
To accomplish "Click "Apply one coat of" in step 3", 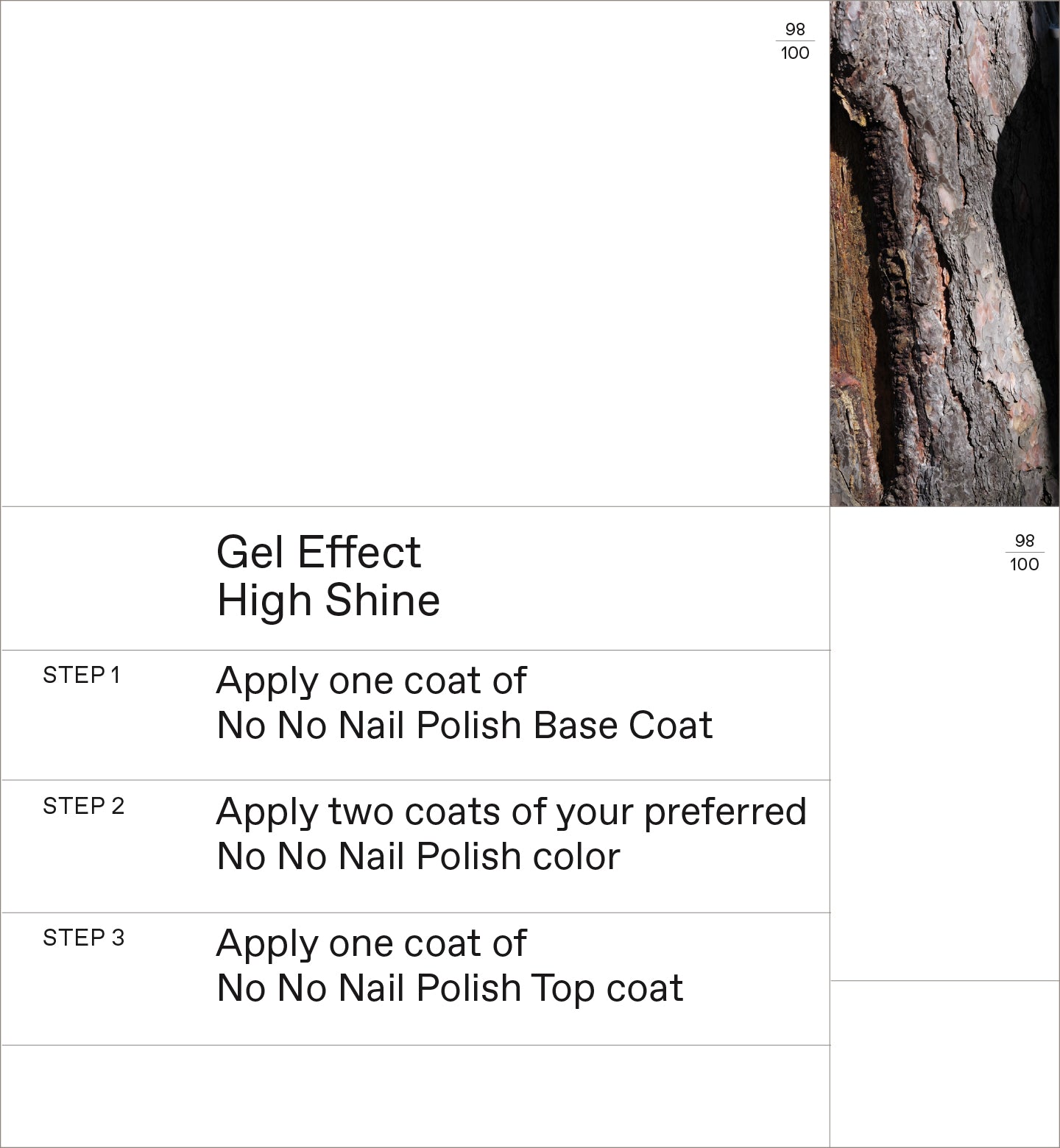I will pyautogui.click(x=371, y=943).
